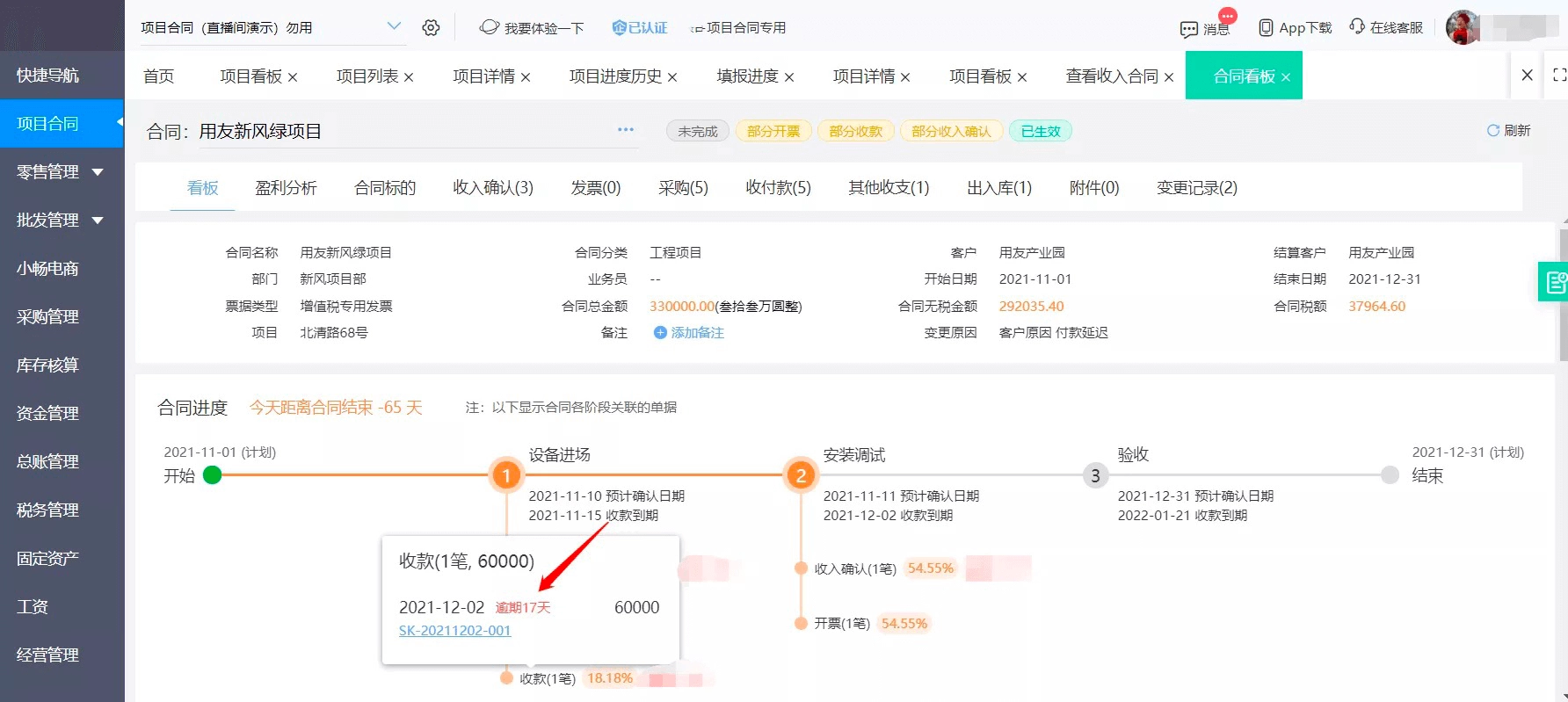This screenshot has width=1568, height=702.
Task: Click 我要体验一下 button
Action: tap(533, 28)
